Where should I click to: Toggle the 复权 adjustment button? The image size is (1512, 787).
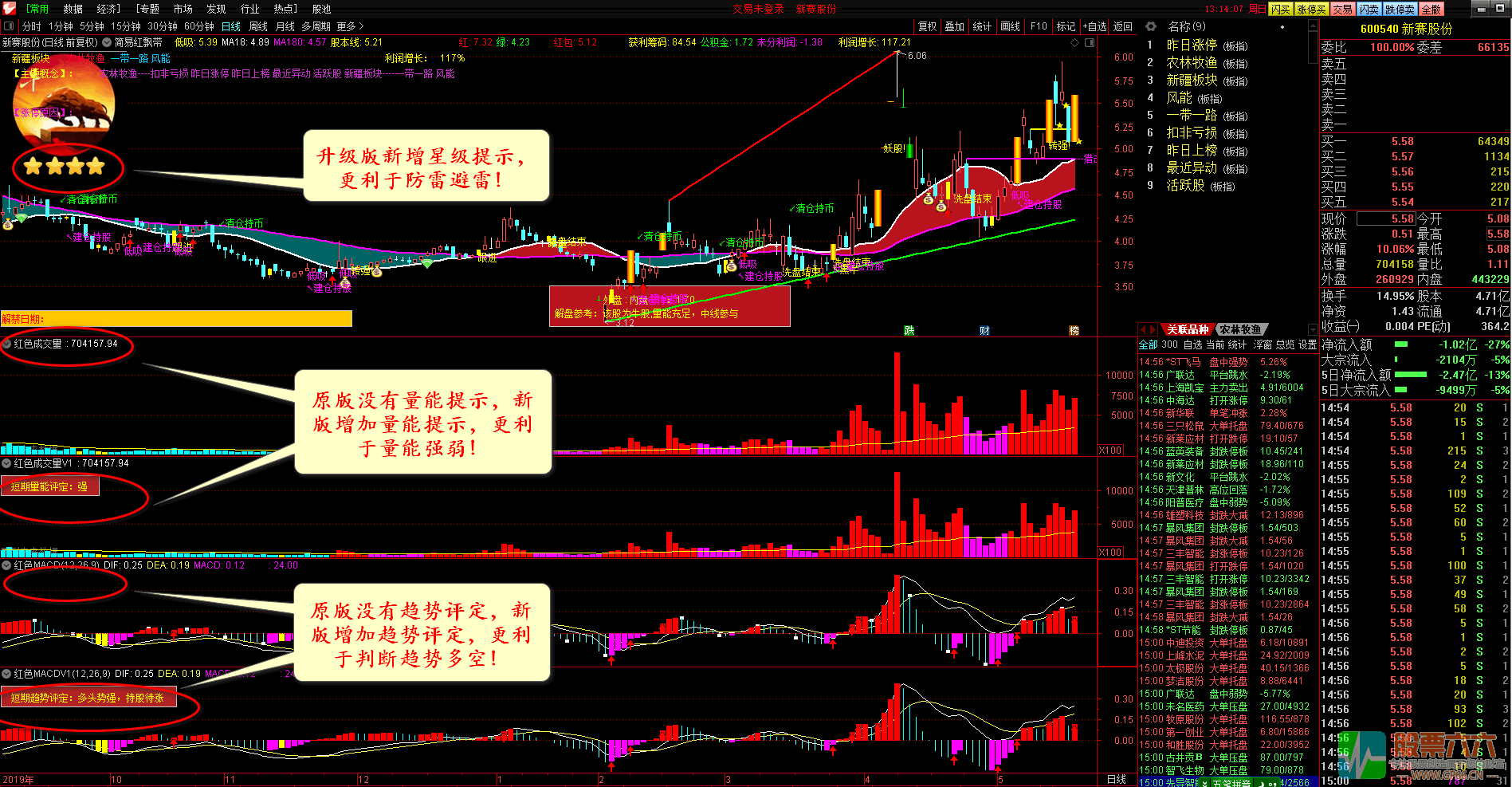pyautogui.click(x=927, y=26)
